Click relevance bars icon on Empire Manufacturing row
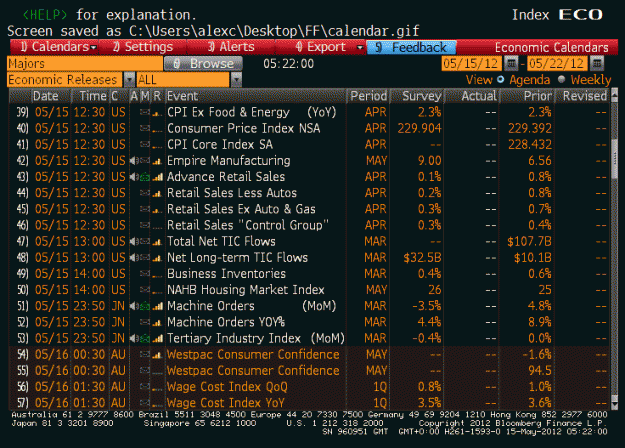Image resolution: width=625 pixels, height=448 pixels. coord(157,161)
